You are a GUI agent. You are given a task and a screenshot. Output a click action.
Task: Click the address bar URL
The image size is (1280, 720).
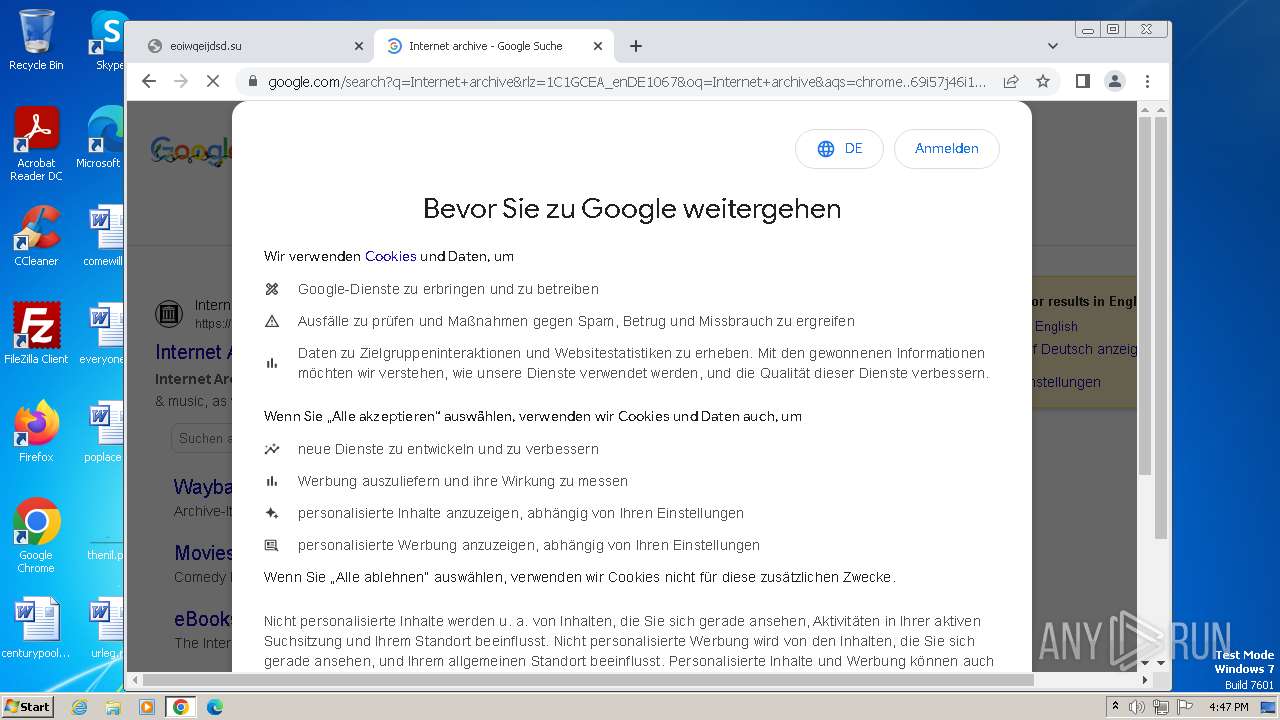[627, 81]
